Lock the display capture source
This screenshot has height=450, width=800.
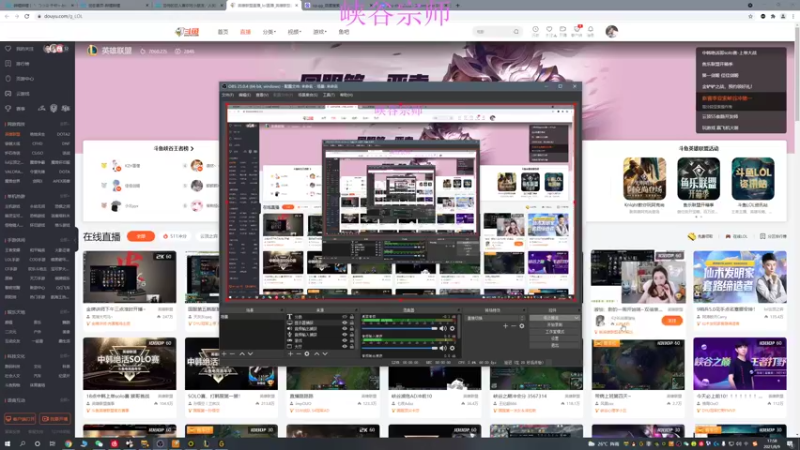pos(352,323)
